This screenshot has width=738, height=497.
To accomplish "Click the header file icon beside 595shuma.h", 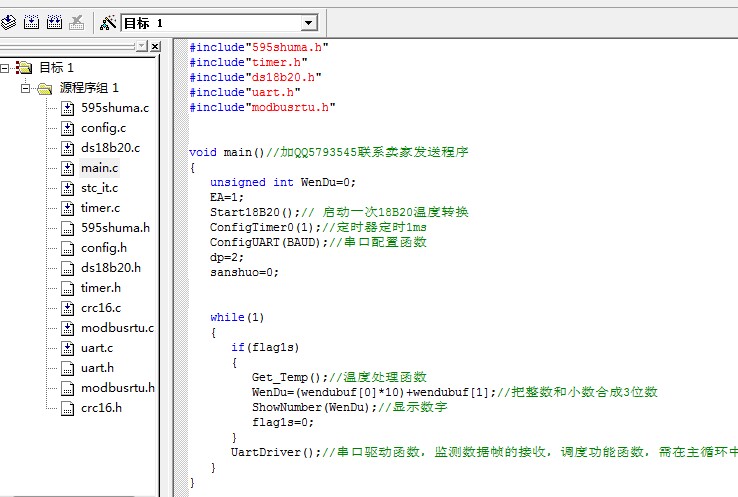I will [67, 229].
